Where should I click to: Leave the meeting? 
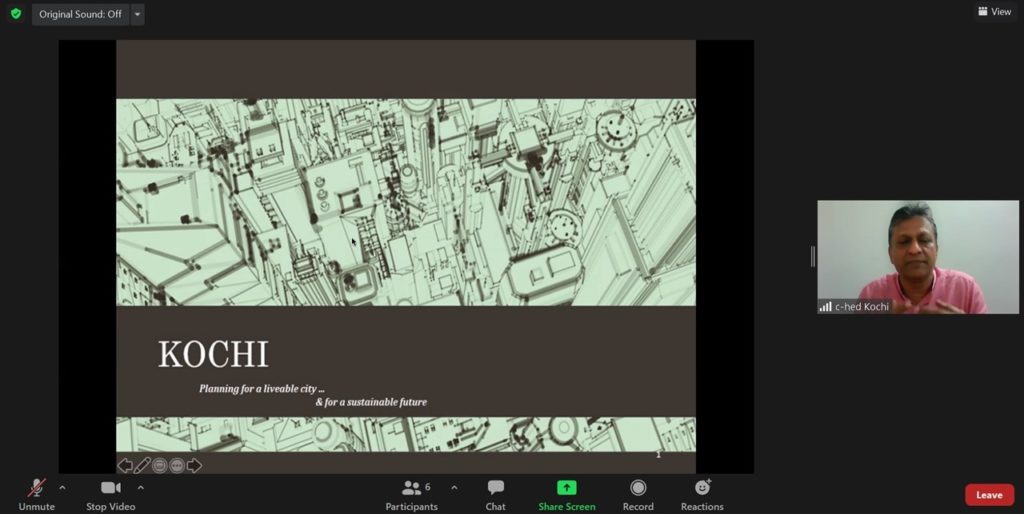click(x=989, y=495)
